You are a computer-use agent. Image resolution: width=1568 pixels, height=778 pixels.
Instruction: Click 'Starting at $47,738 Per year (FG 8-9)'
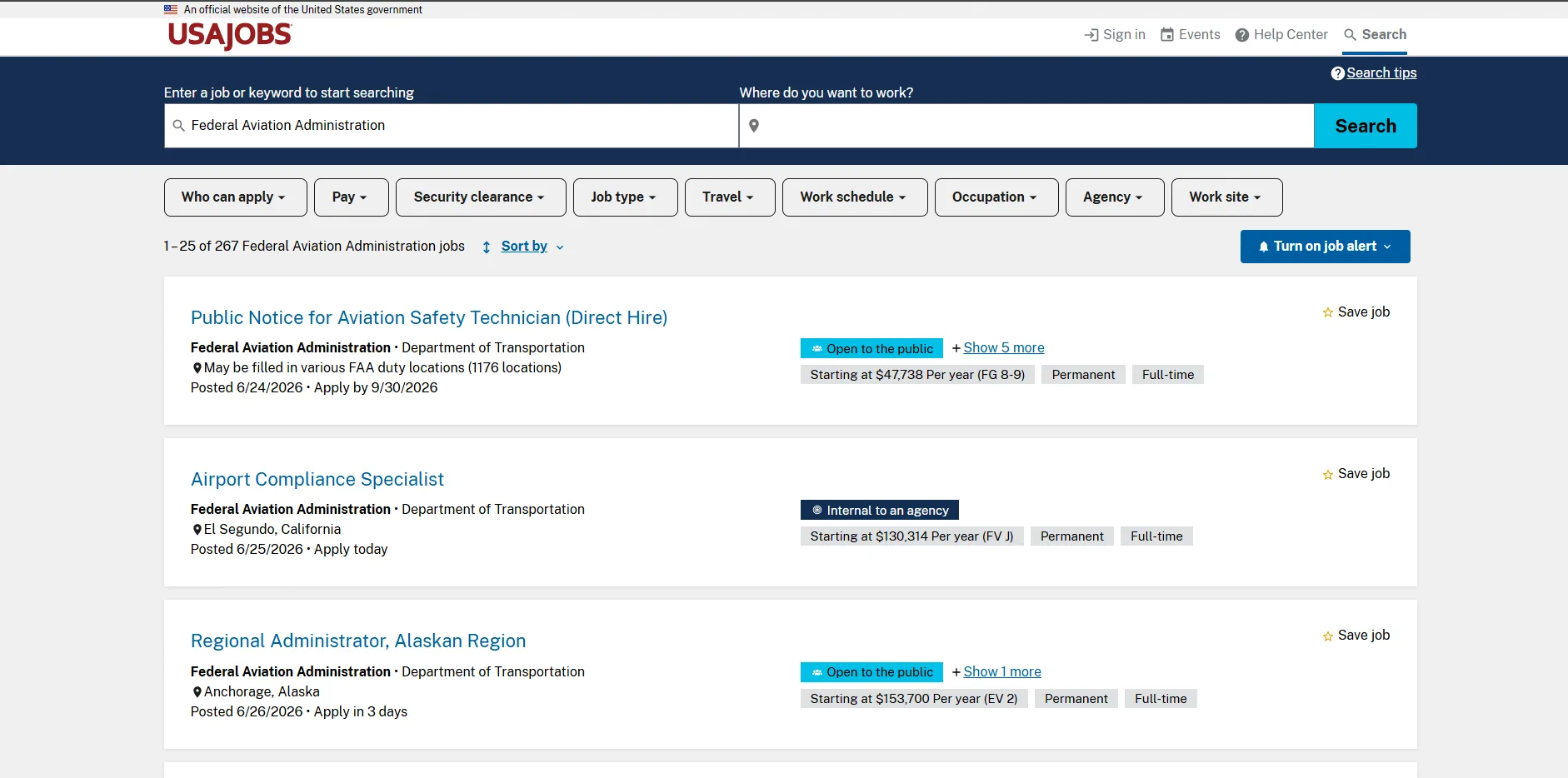point(917,375)
